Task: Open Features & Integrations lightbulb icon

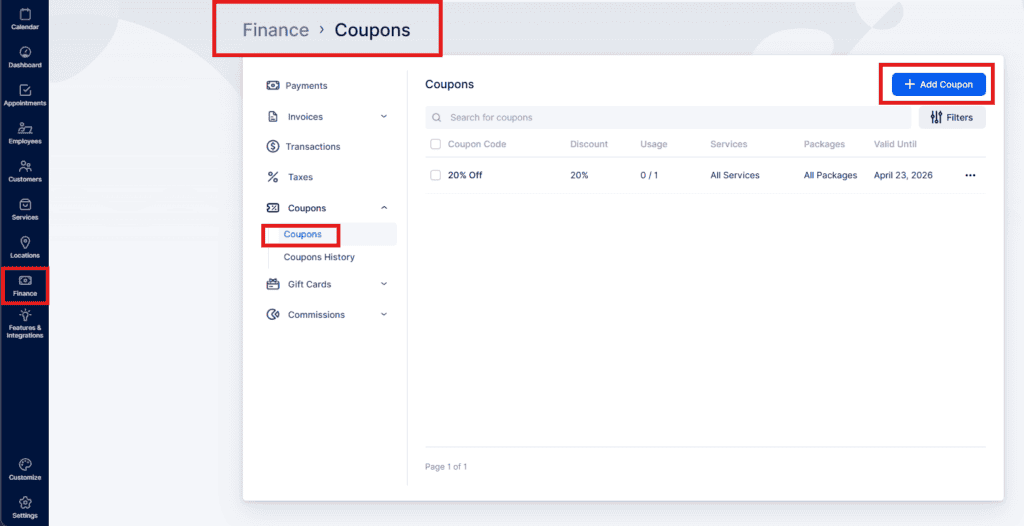Action: (25, 315)
